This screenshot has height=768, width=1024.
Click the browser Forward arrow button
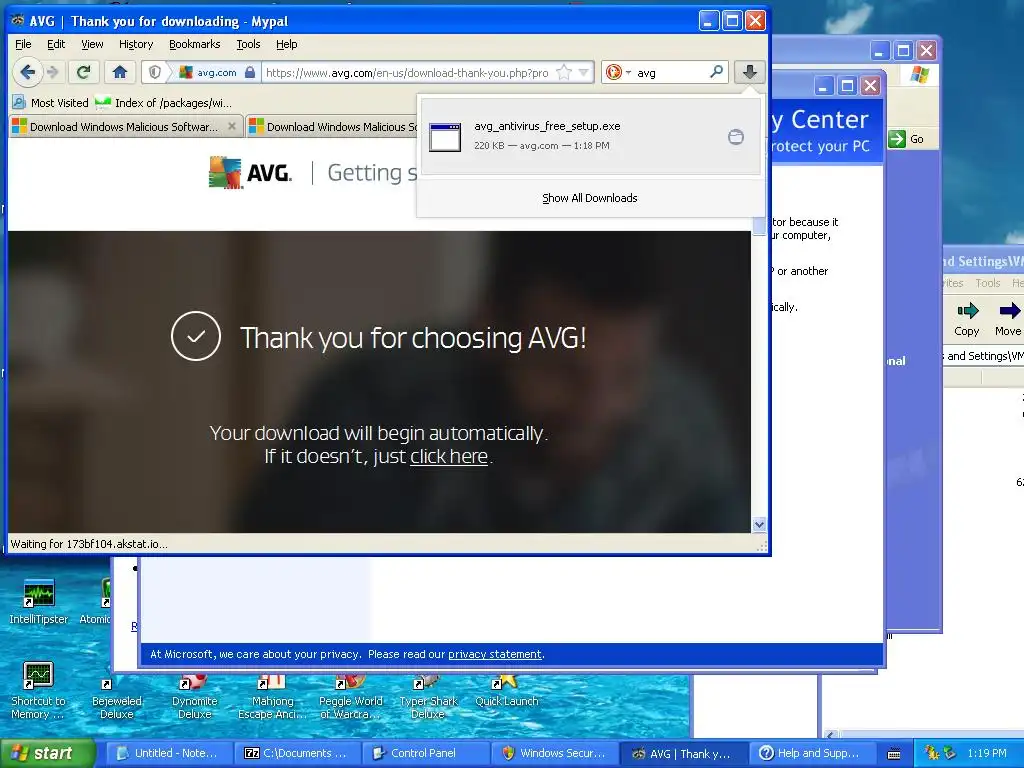click(54, 72)
